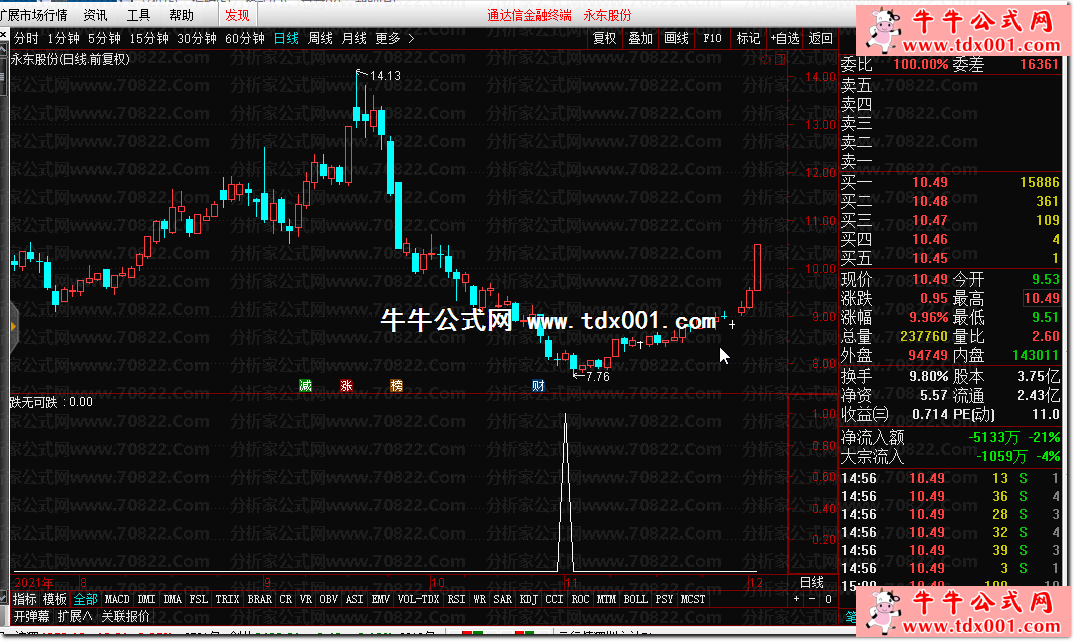This screenshot has height=642, width=1076.
Task: Open the 工具 menu
Action: coord(138,15)
